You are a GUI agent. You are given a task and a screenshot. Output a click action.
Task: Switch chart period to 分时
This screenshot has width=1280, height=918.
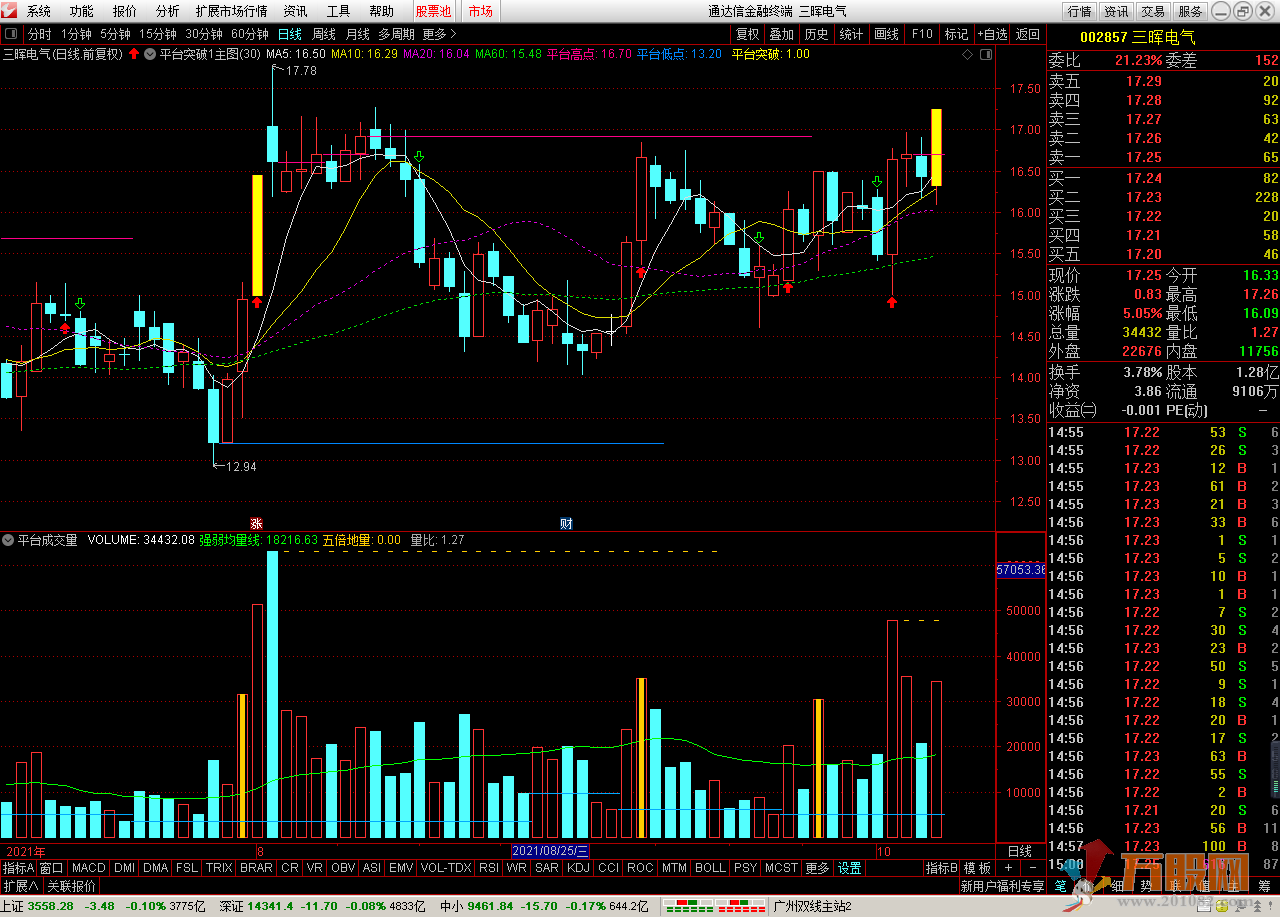point(39,34)
